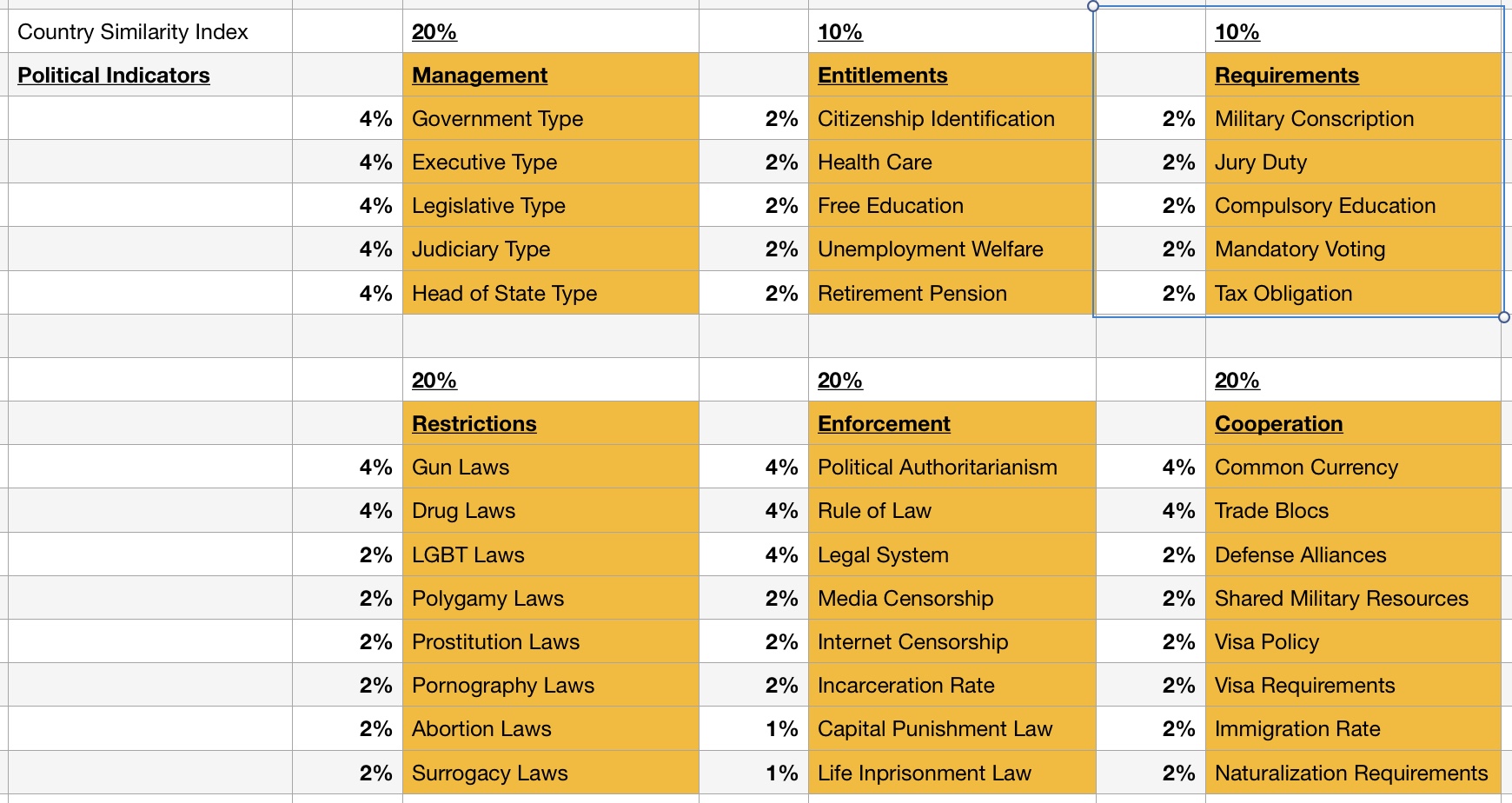Click the Political Indicators header cell

point(114,75)
